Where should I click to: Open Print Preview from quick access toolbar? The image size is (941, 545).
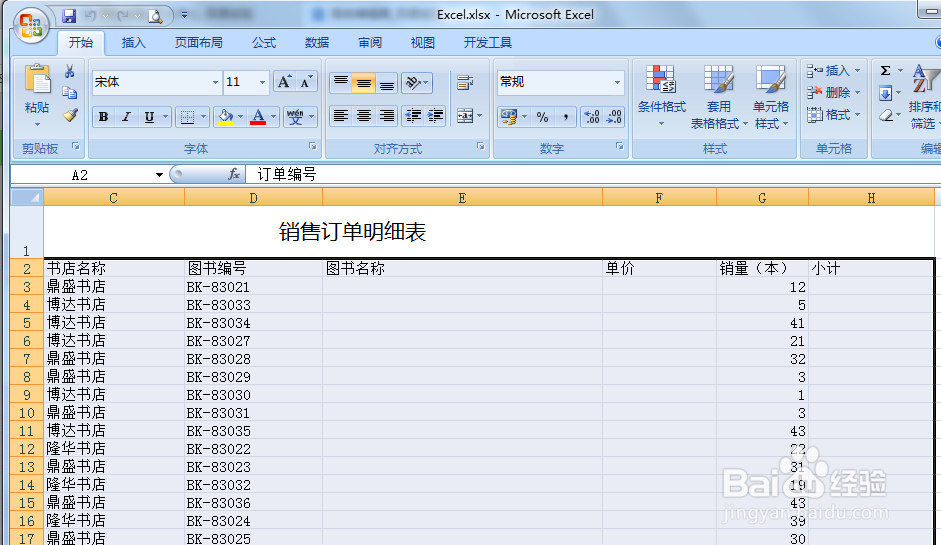point(155,16)
